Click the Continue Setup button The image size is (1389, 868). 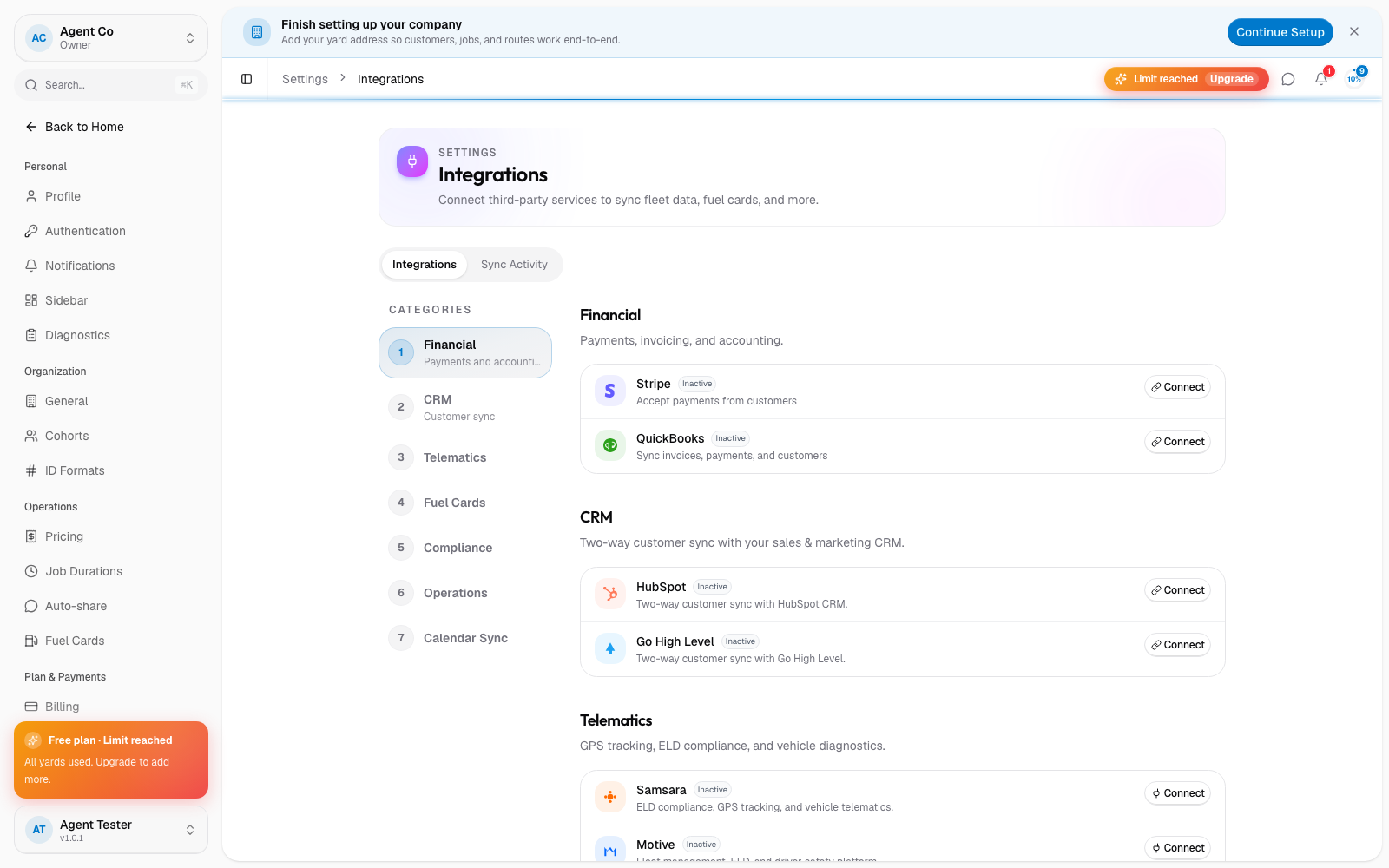(x=1280, y=32)
